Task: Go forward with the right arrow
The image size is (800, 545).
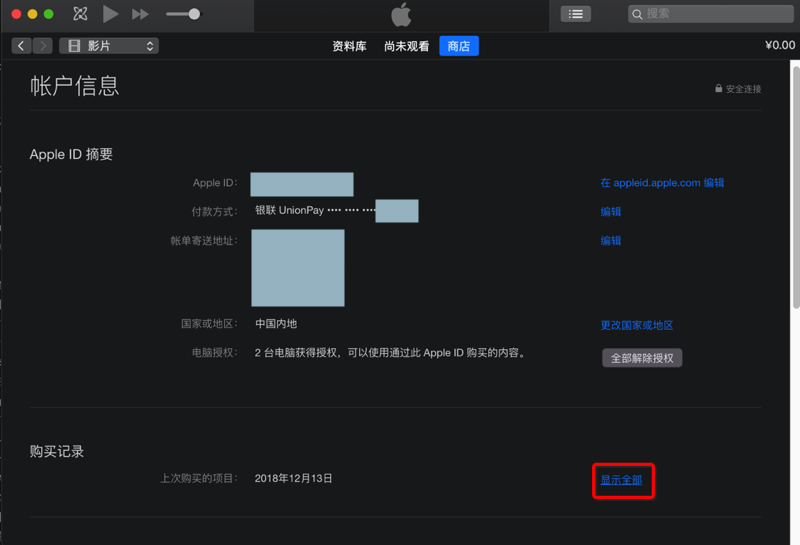Action: click(x=43, y=46)
